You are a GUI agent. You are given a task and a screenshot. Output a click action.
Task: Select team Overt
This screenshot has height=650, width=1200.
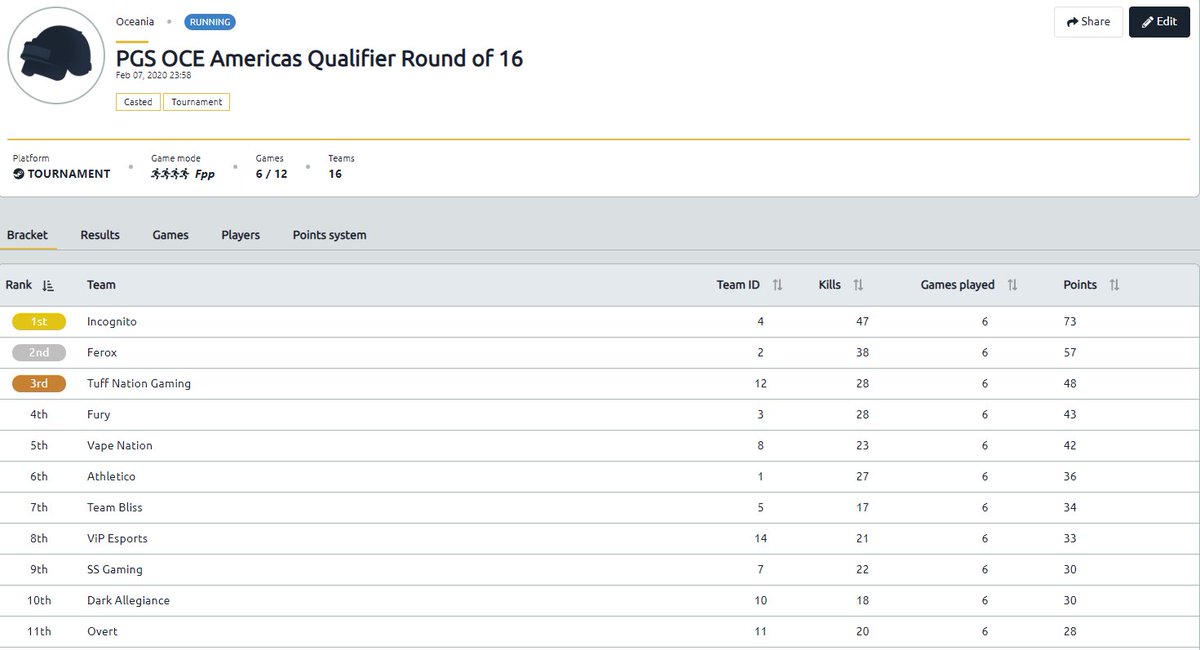click(102, 632)
